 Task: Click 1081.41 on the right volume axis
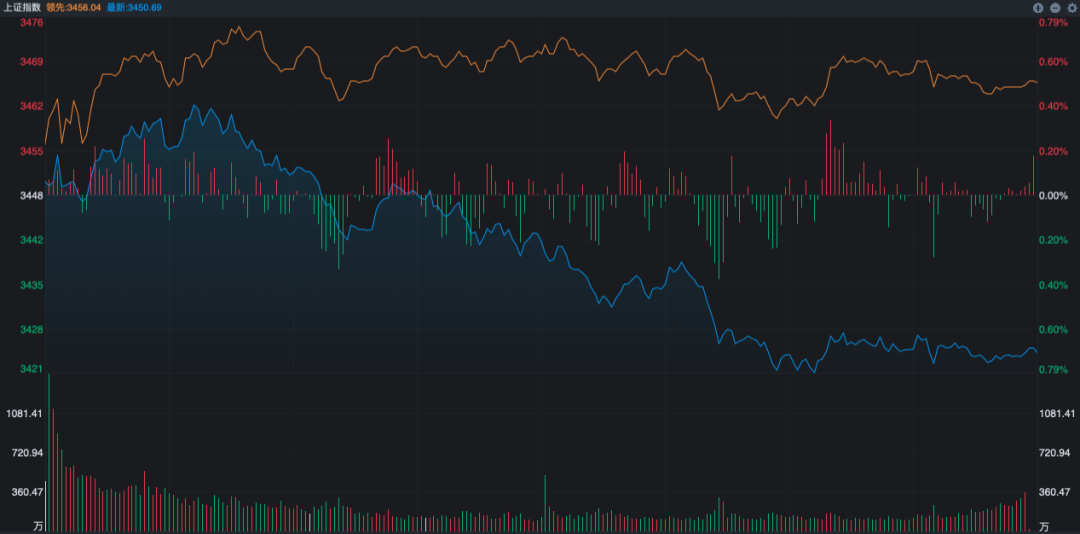pyautogui.click(x=1057, y=413)
